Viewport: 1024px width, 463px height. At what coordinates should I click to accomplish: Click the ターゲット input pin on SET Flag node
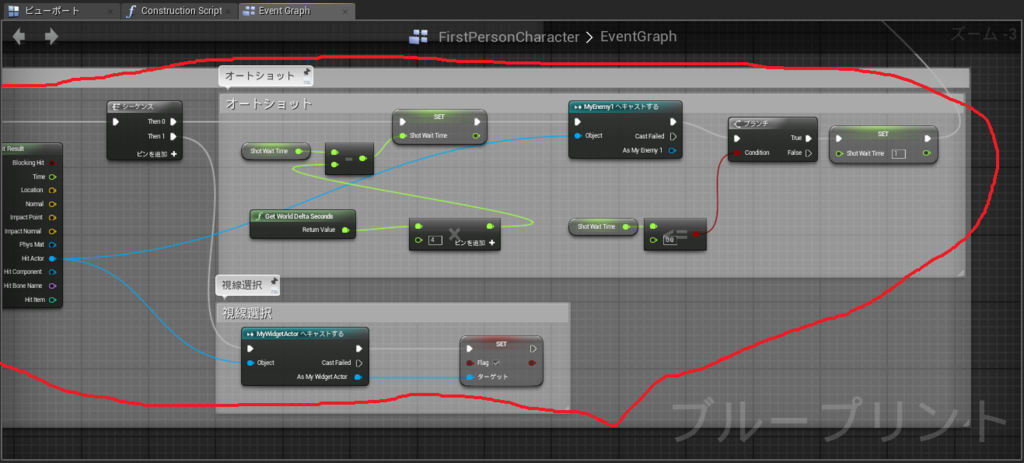tap(470, 377)
